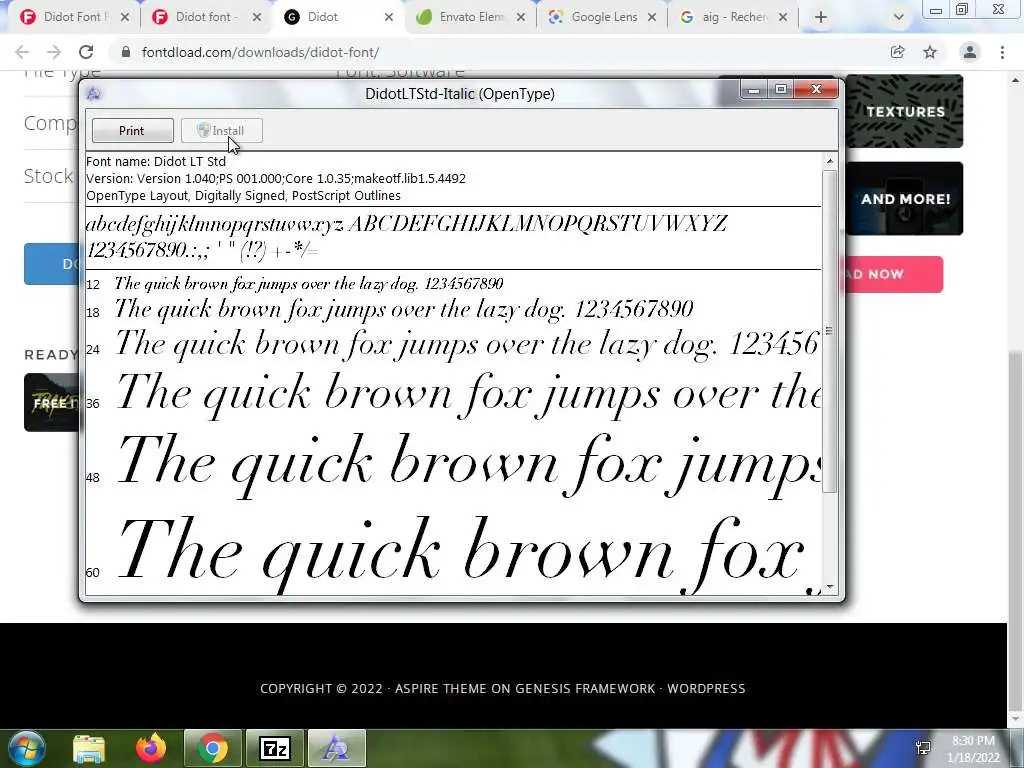Click the italic alphabet sample line

(407, 224)
